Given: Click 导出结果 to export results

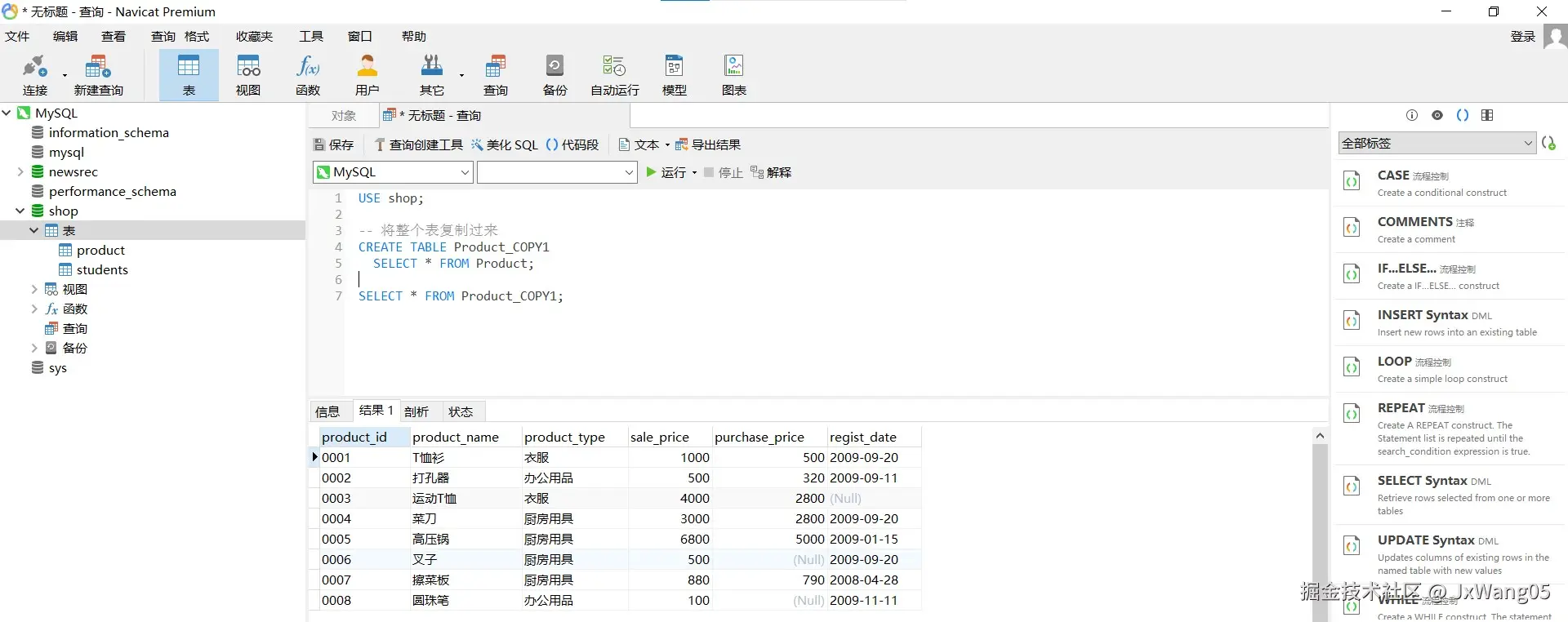Looking at the screenshot, I should 707,144.
